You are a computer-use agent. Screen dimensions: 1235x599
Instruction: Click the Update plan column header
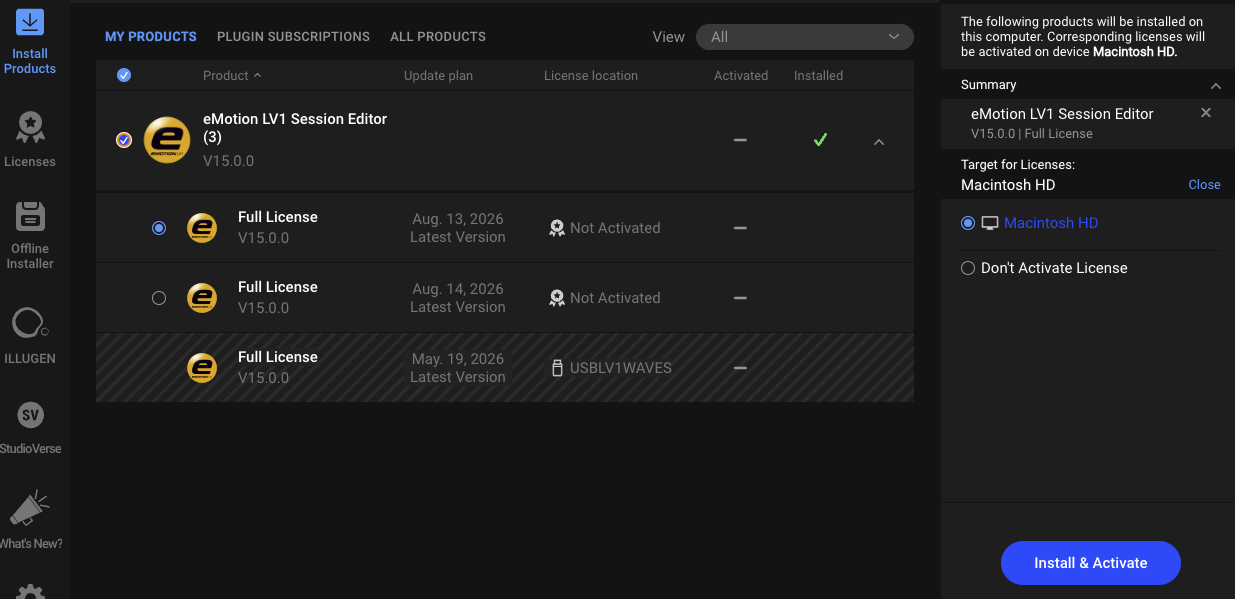438,76
